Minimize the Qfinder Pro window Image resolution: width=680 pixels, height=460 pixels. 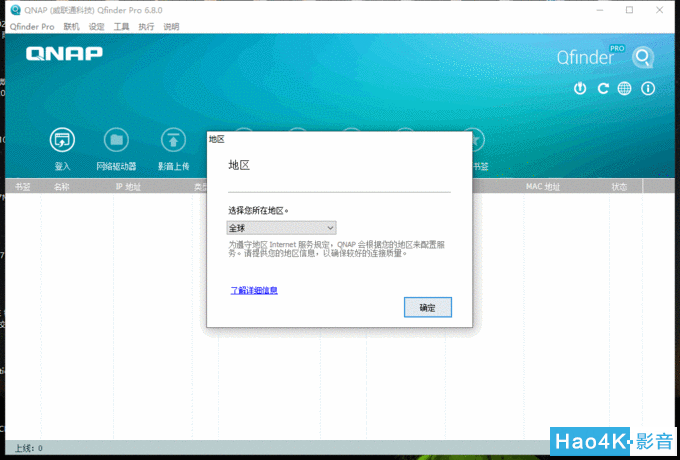(600, 10)
